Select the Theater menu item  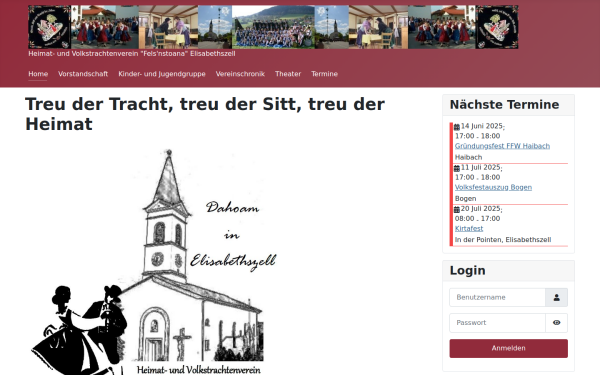coord(288,74)
